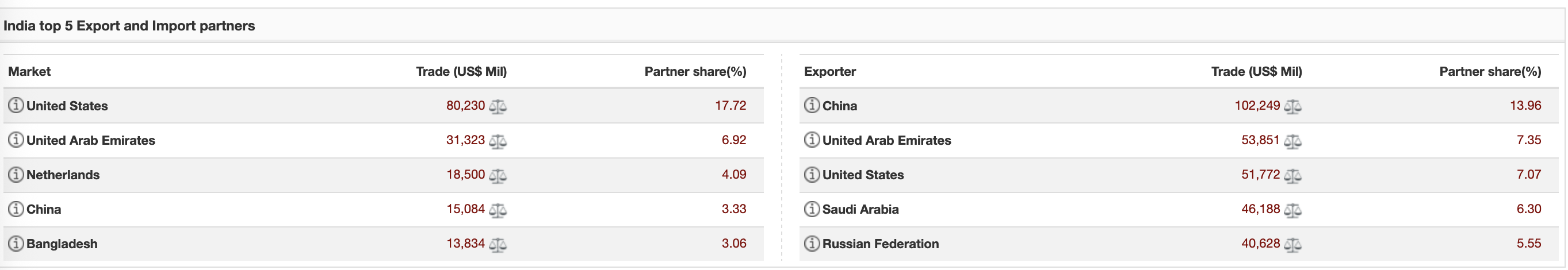The image size is (1568, 270).
Task: Open info icon beside Saudi Arabia
Action: [812, 209]
